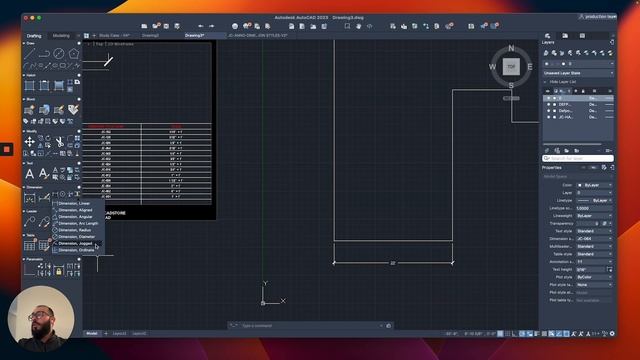Select the Trim scissors tool

(59, 142)
